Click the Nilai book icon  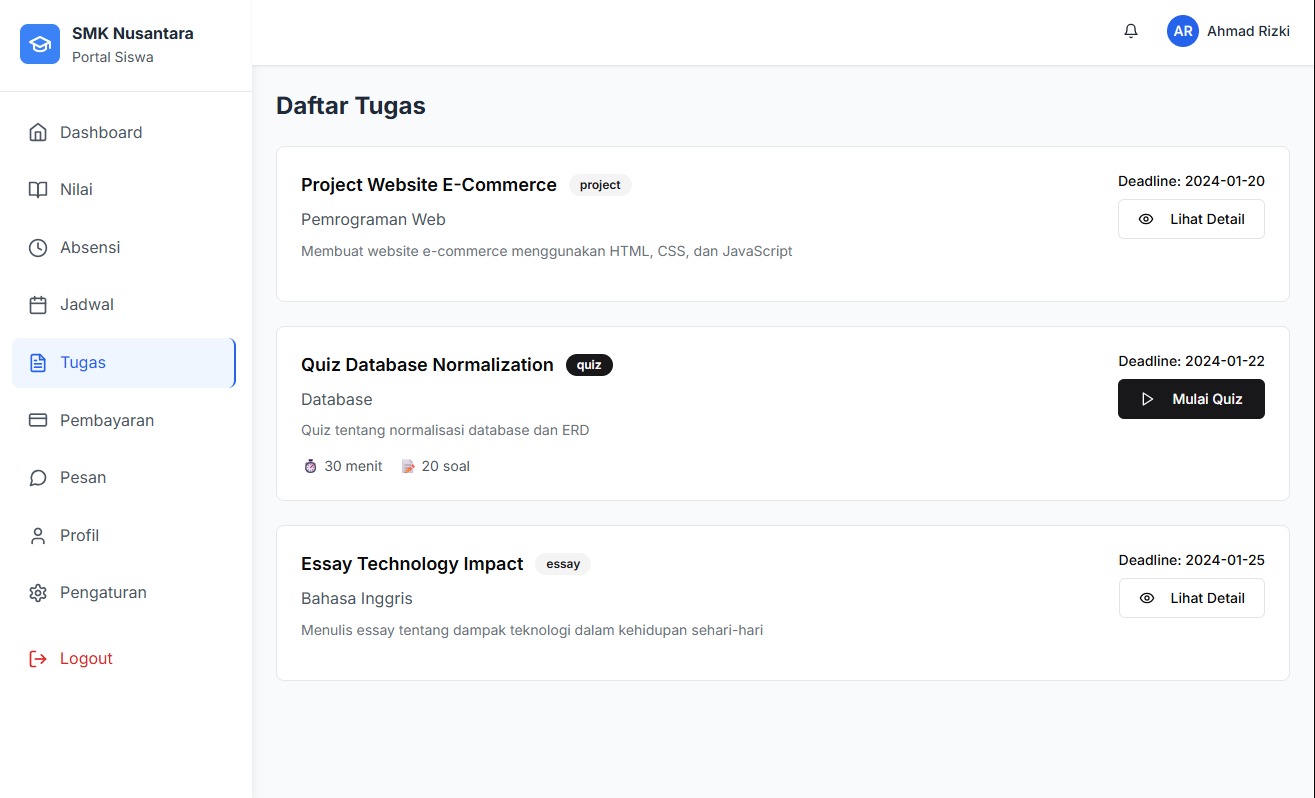point(38,190)
